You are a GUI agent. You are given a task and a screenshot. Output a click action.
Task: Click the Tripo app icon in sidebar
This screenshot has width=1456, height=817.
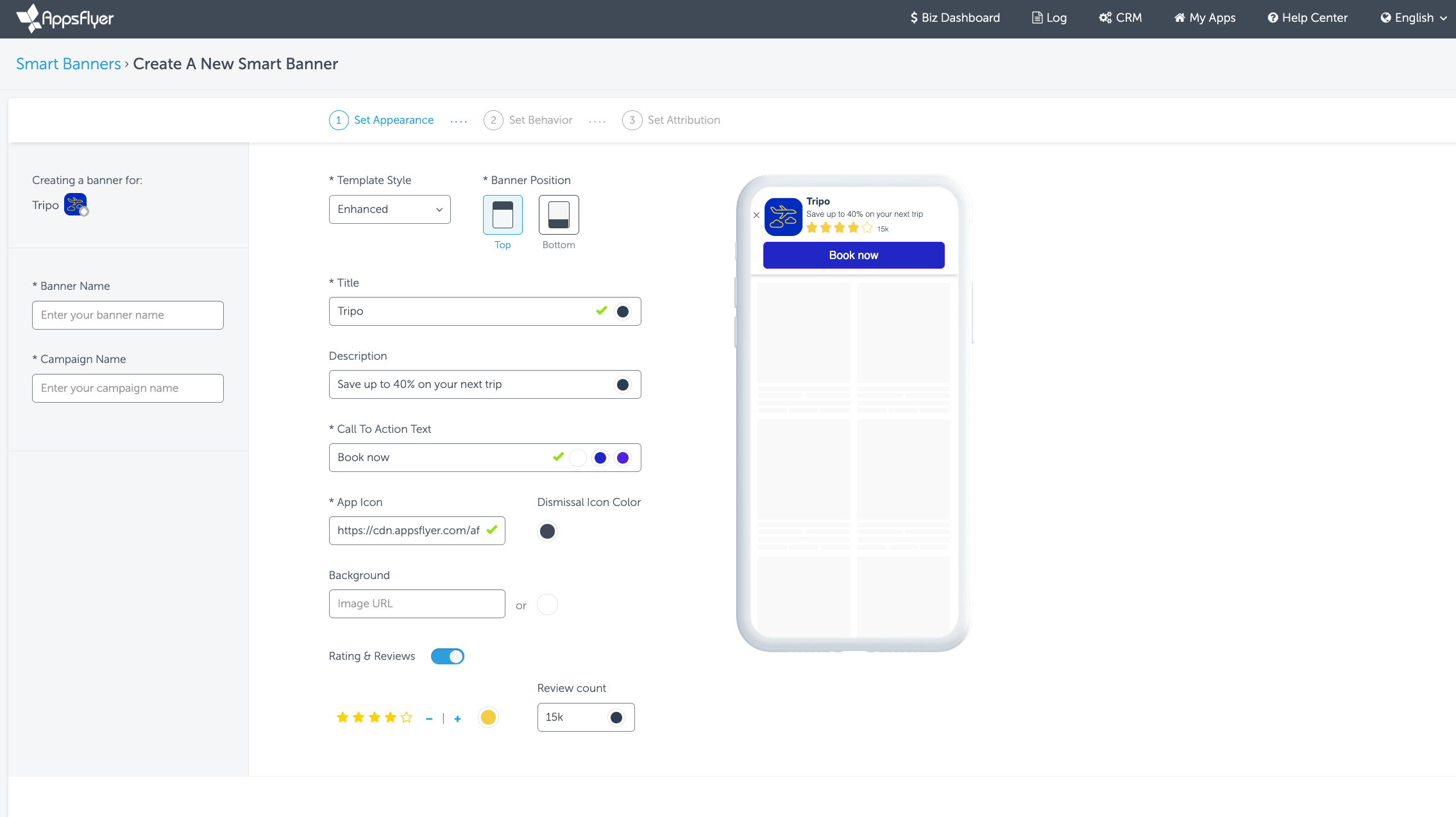(76, 205)
